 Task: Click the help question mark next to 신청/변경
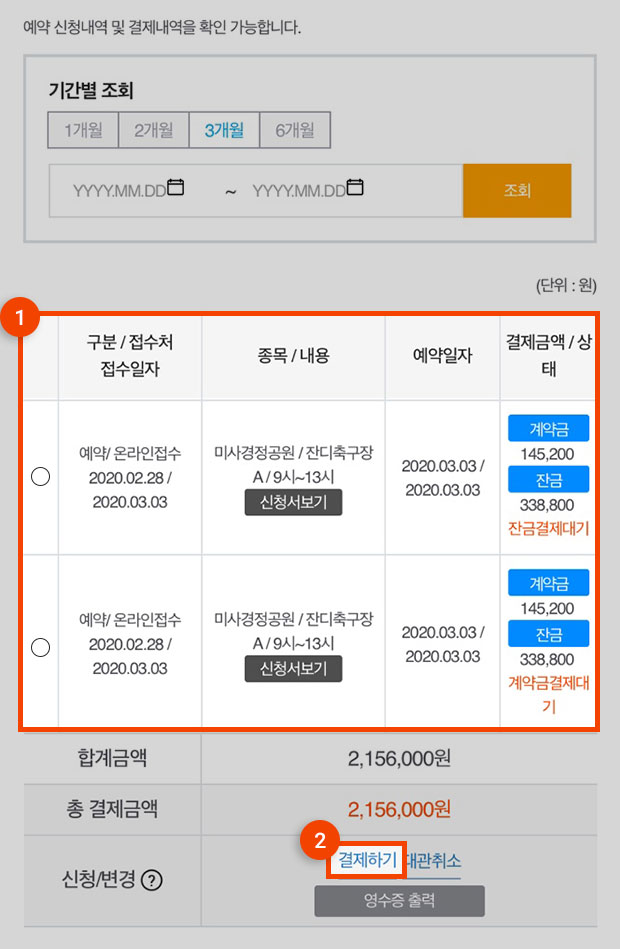pos(151,880)
